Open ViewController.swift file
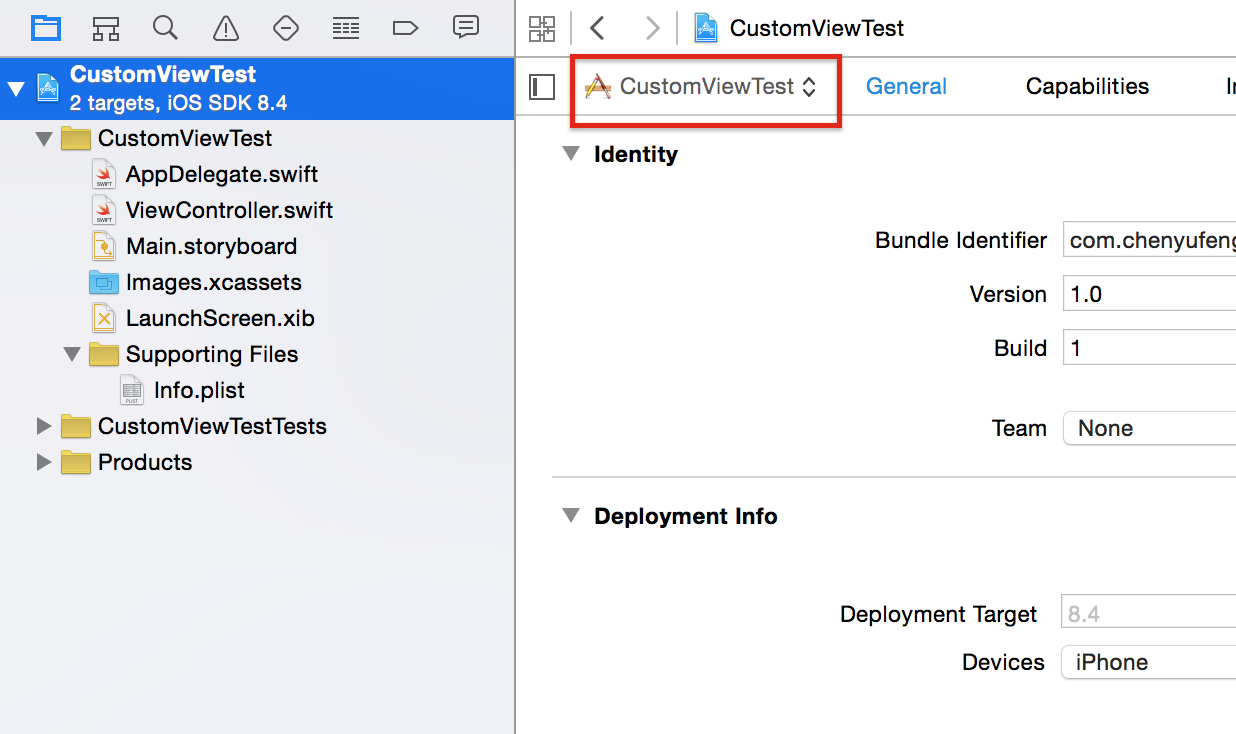This screenshot has width=1236, height=734. tap(229, 210)
